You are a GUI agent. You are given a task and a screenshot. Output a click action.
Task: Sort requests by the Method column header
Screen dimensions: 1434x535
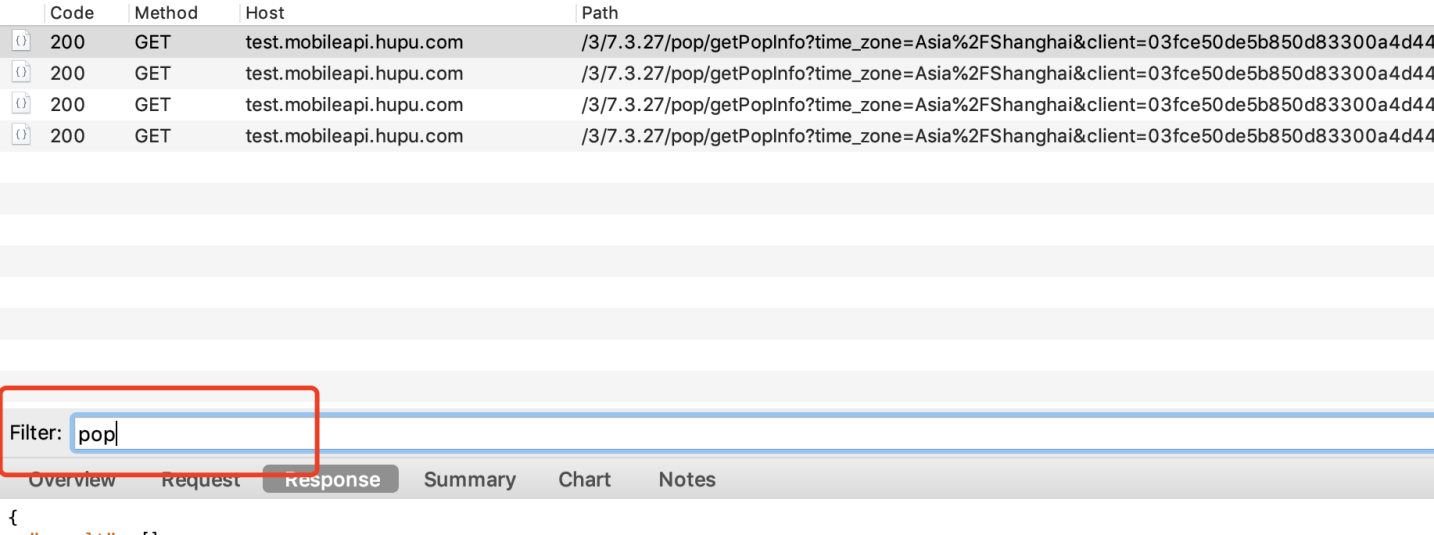(166, 13)
